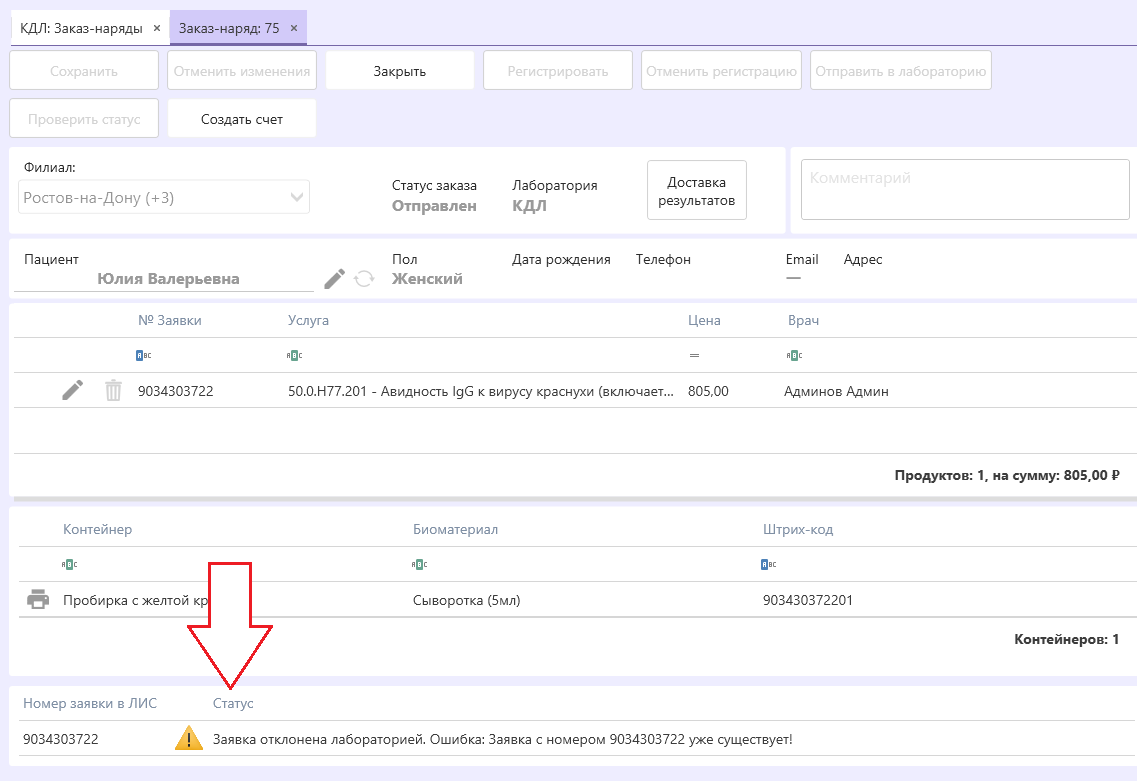Click Отправить в лабораторию button
The height and width of the screenshot is (781, 1141).
pyautogui.click(x=900, y=71)
